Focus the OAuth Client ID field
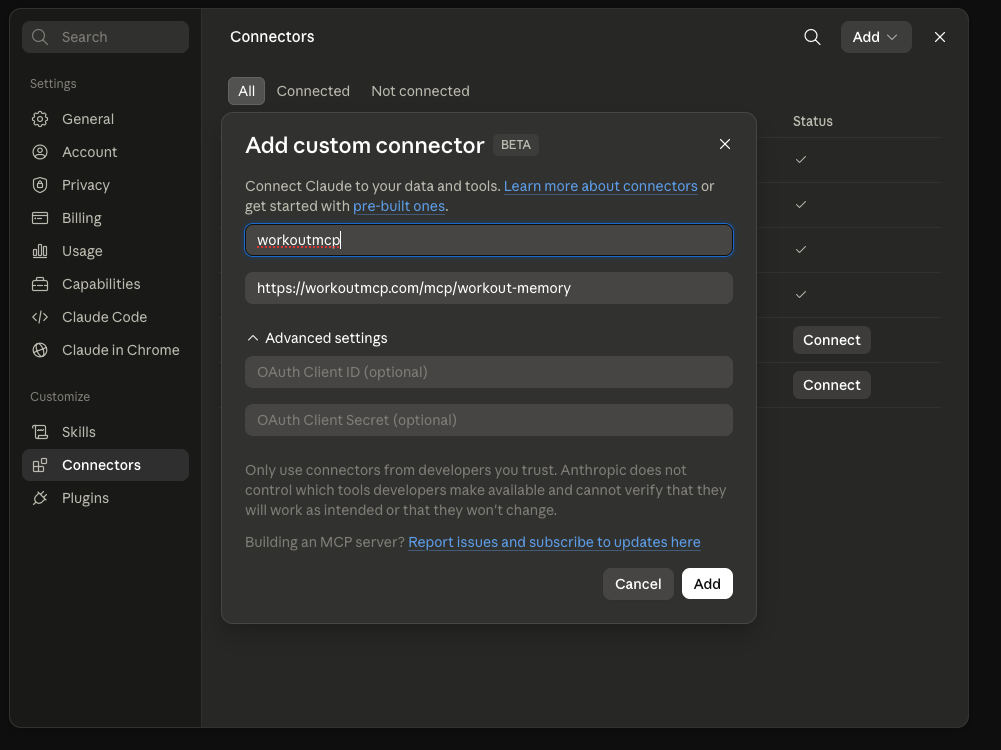The width and height of the screenshot is (1001, 750). pyautogui.click(x=489, y=372)
